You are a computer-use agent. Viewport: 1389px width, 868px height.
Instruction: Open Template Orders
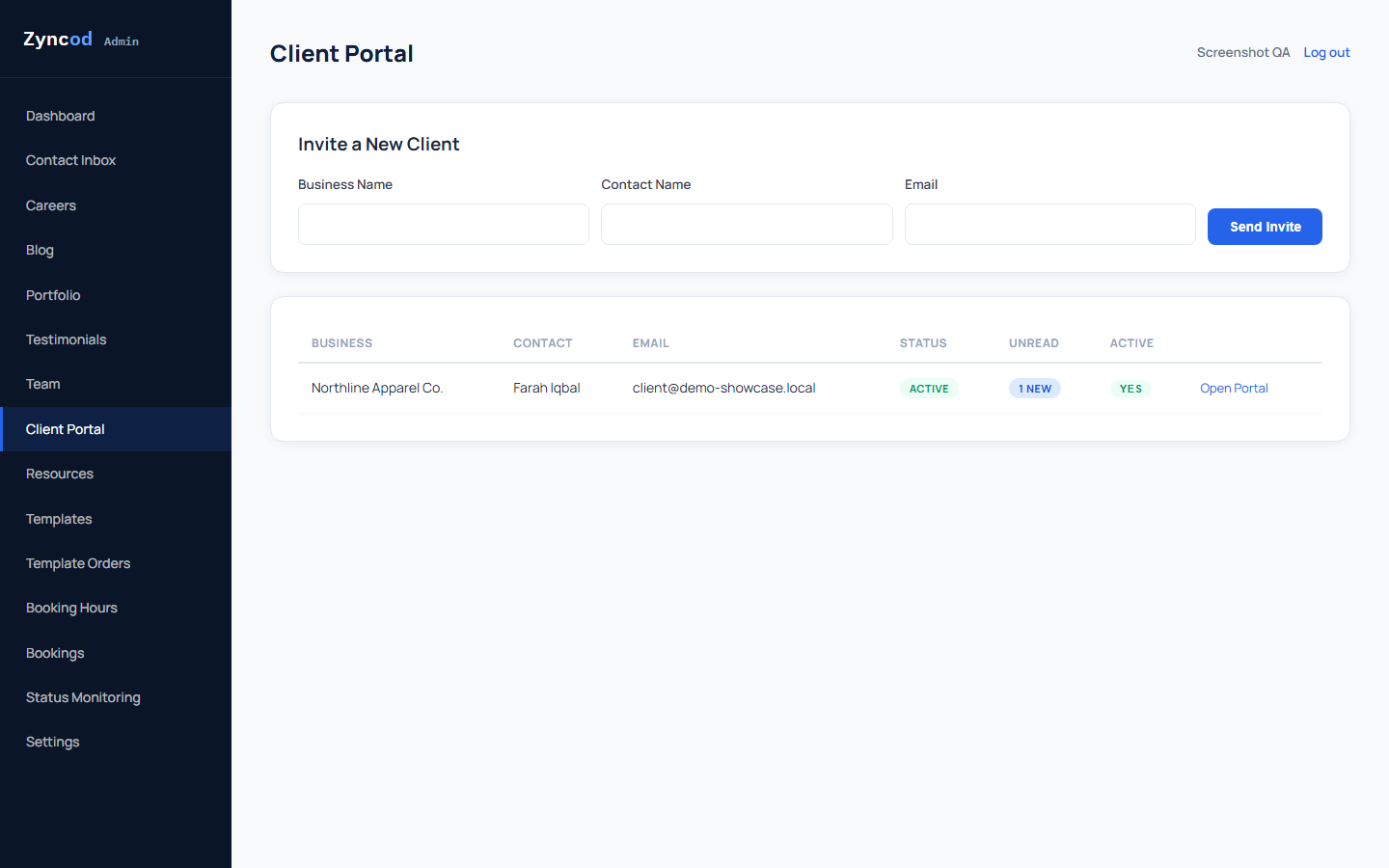[116, 563]
